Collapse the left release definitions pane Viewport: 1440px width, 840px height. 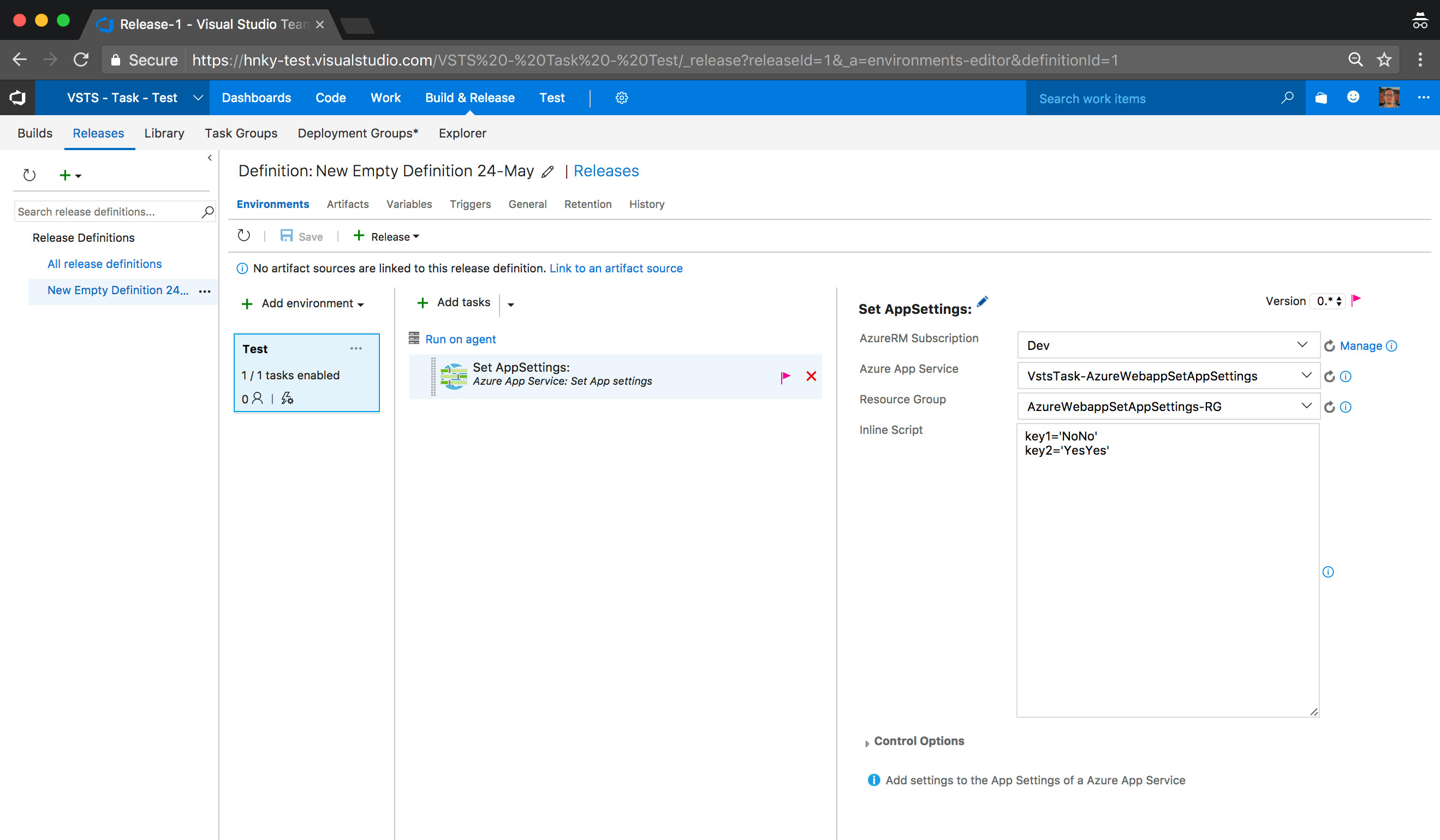[210, 158]
